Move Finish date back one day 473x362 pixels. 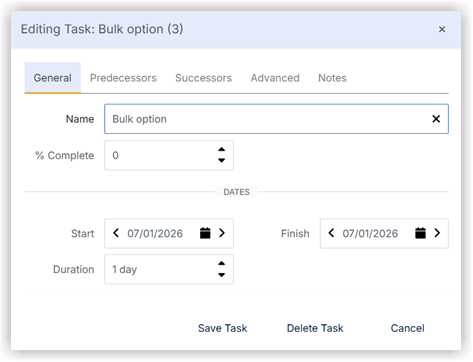[x=331, y=233]
